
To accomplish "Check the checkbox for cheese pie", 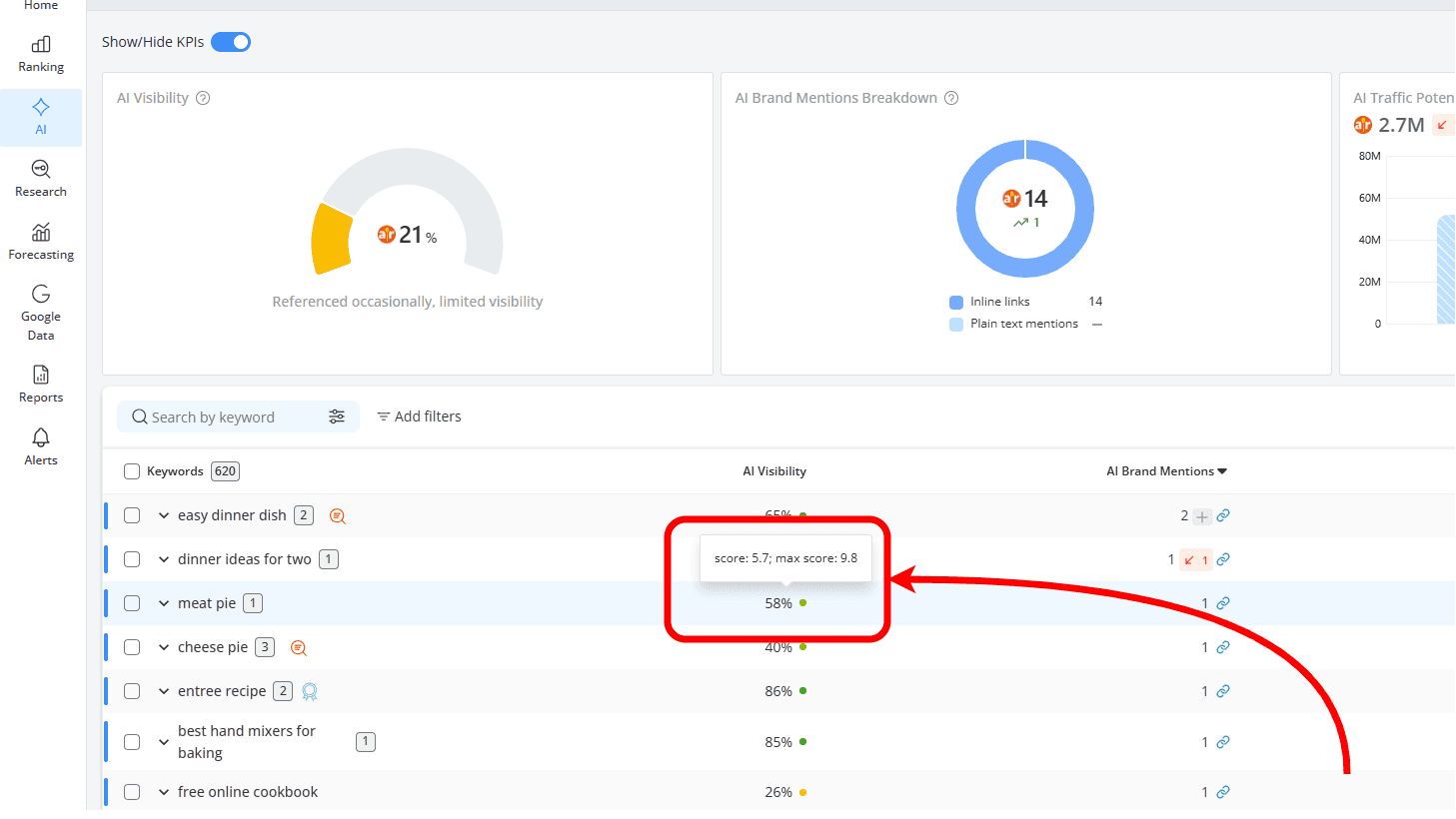I will pyautogui.click(x=132, y=646).
